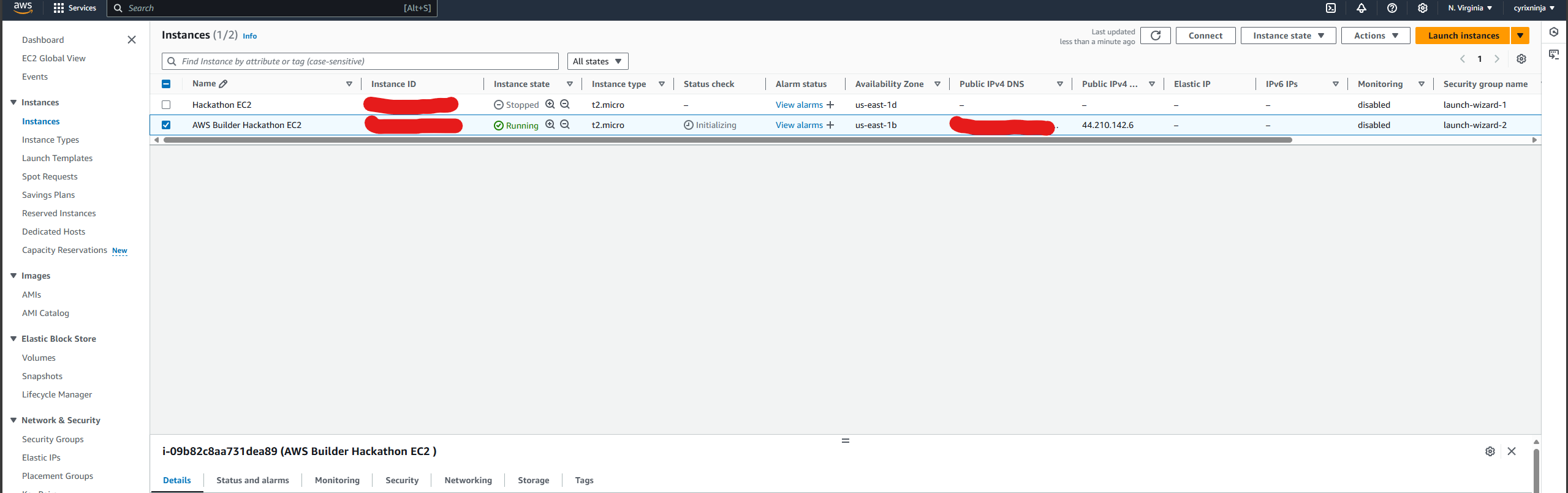Open right side feedback panel icon
Screen dimensions: 1568x493
coord(1554,55)
